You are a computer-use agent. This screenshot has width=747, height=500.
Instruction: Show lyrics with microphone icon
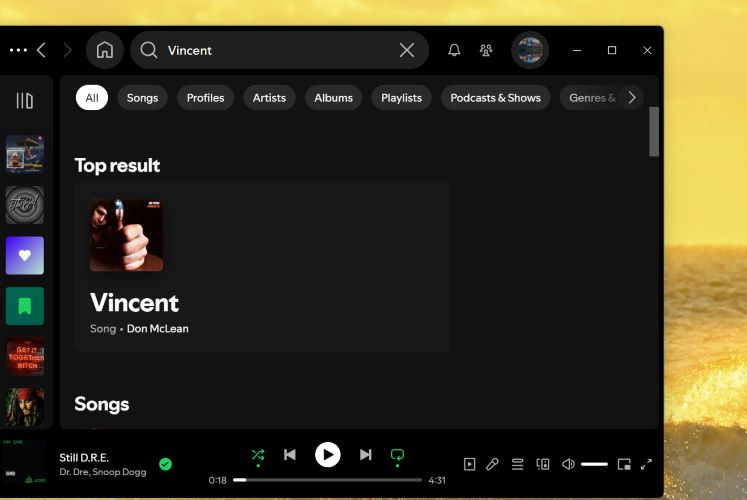tap(493, 464)
